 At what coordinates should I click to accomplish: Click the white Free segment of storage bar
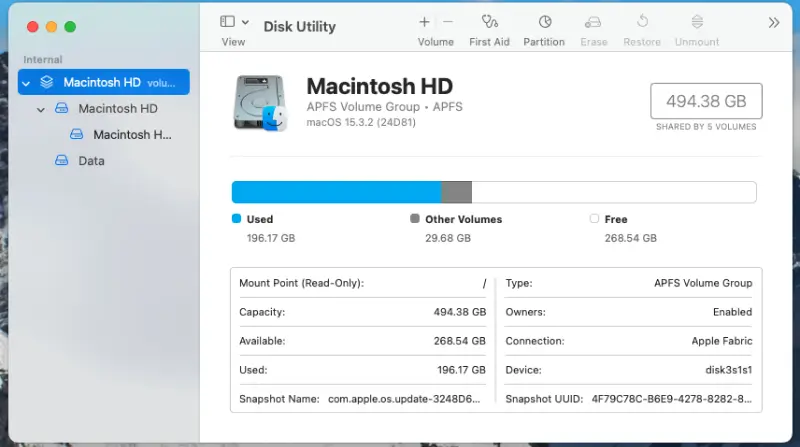coord(614,192)
